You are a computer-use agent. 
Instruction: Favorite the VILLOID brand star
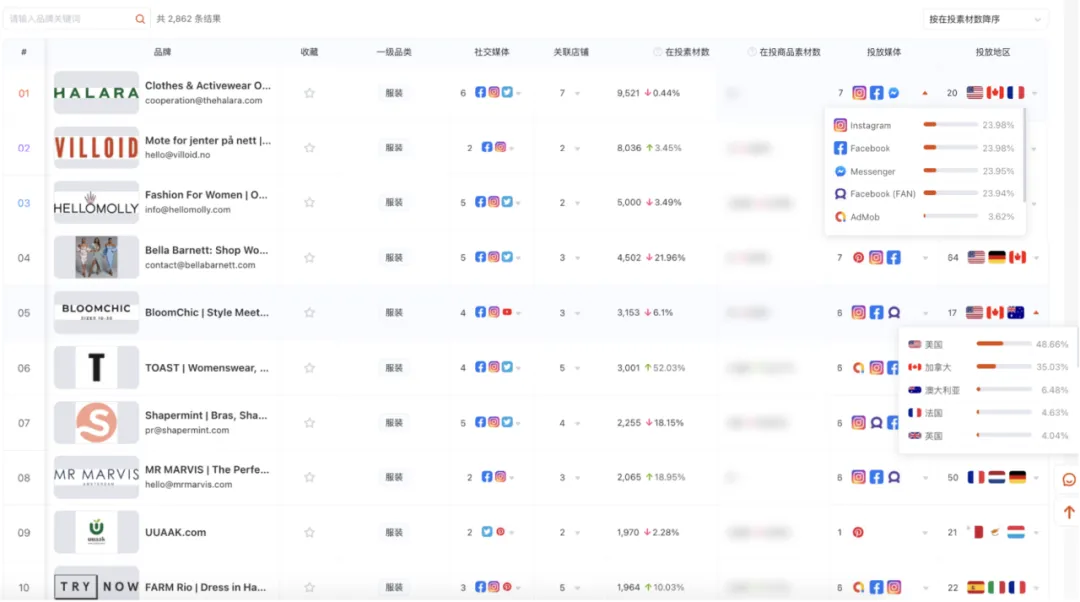(x=309, y=147)
